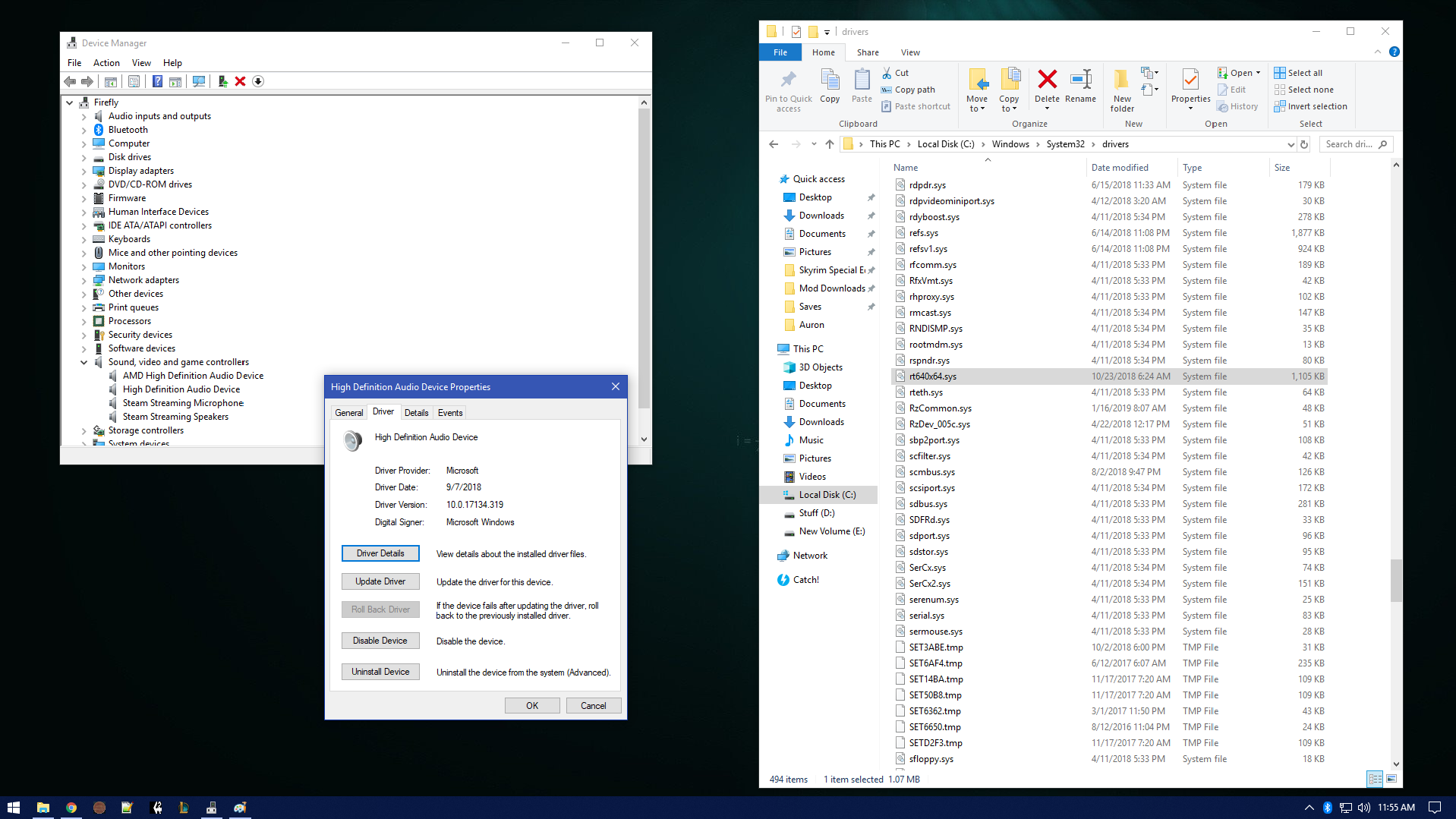Click the Update driver toolbar icon with green arrow

click(x=222, y=81)
